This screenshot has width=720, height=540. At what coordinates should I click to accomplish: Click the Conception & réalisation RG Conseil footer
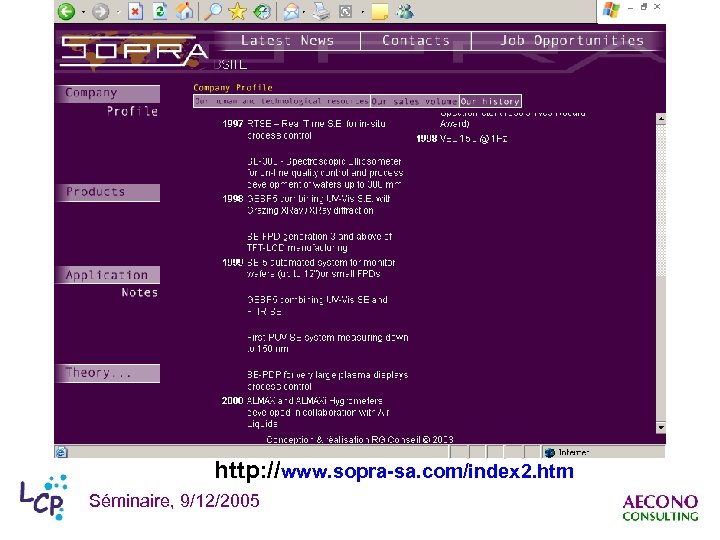click(360, 439)
